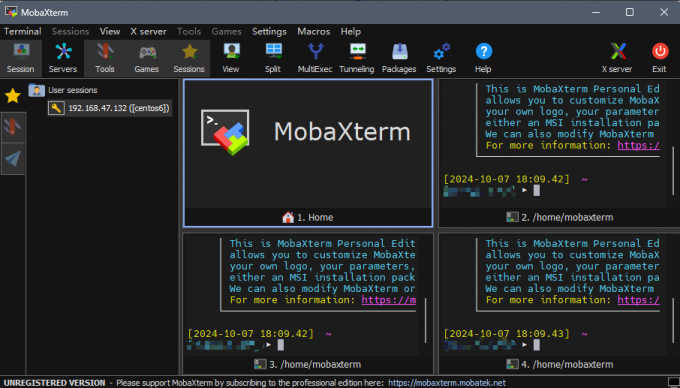Viewport: 680px width, 388px height.
Task: Select the 2. /home/mobaxterm tab label
Action: pos(567,217)
